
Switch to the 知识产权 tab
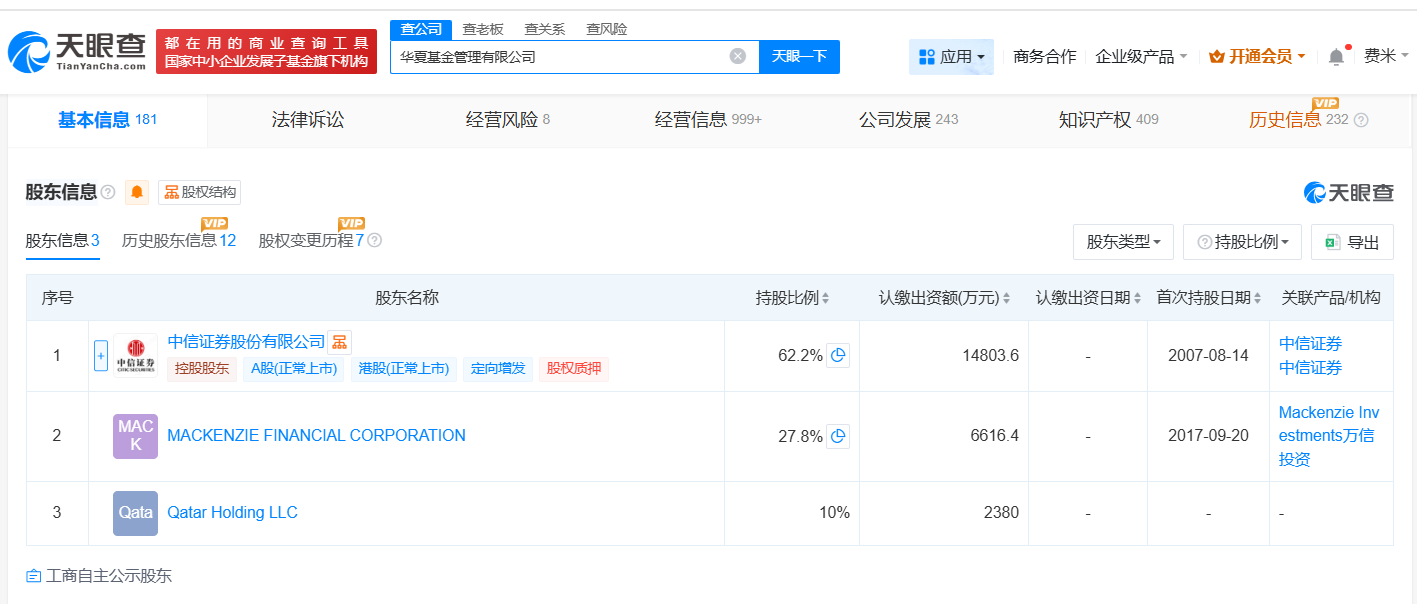point(1095,120)
